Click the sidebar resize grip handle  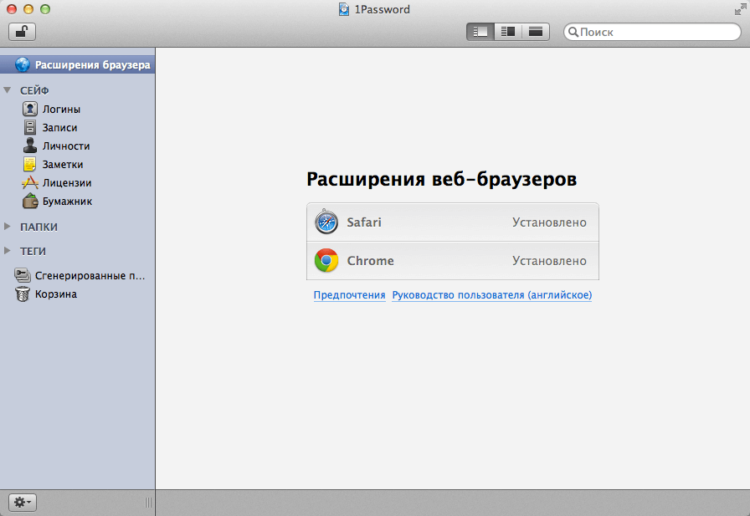pyautogui.click(x=149, y=502)
